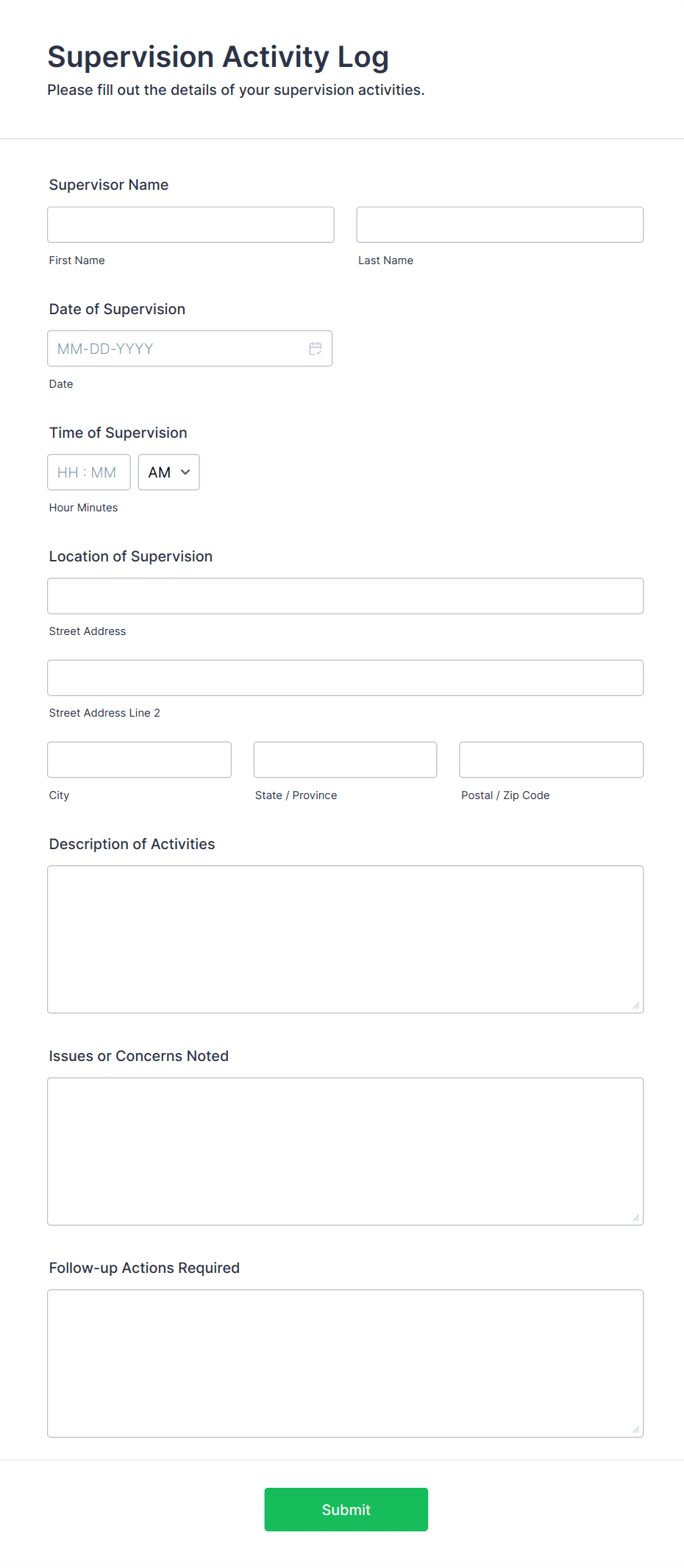Focus the Last Name field

click(x=499, y=224)
